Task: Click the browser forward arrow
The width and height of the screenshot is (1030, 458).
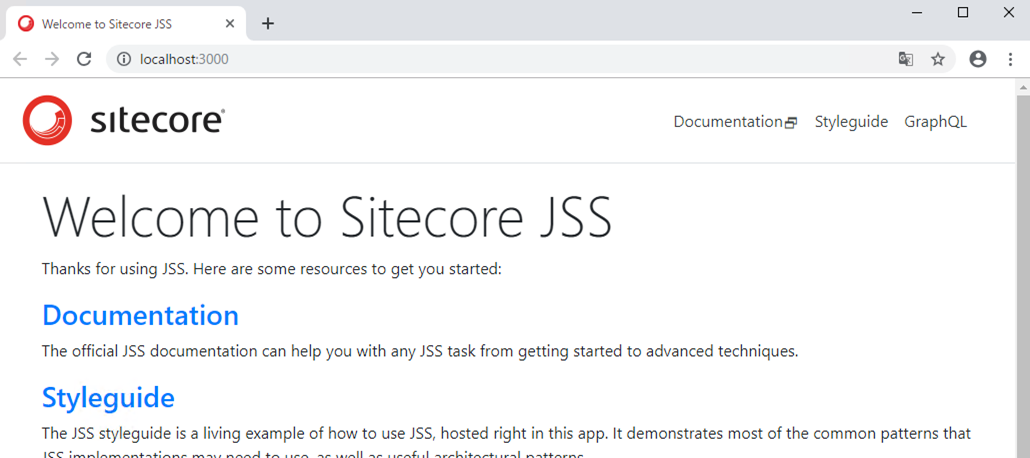Action: tap(52, 59)
